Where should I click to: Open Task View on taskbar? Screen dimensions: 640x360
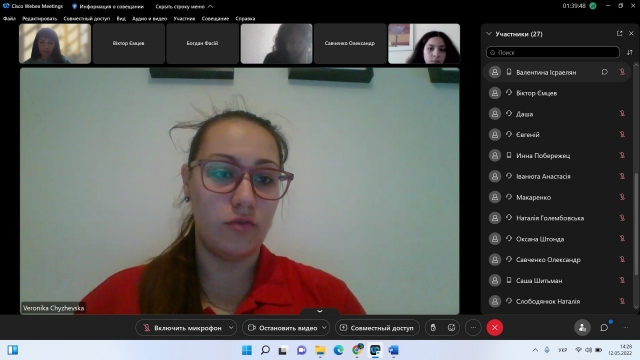pos(283,350)
